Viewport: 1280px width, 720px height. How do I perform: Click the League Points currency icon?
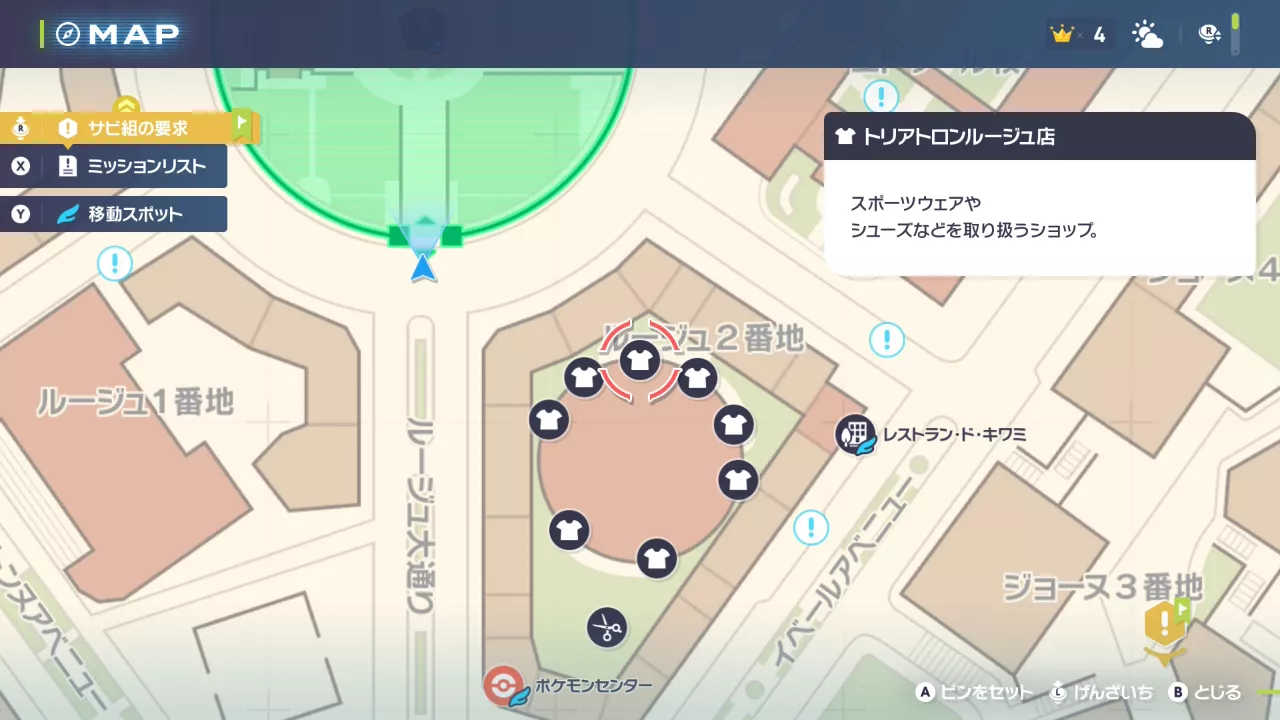click(1210, 33)
